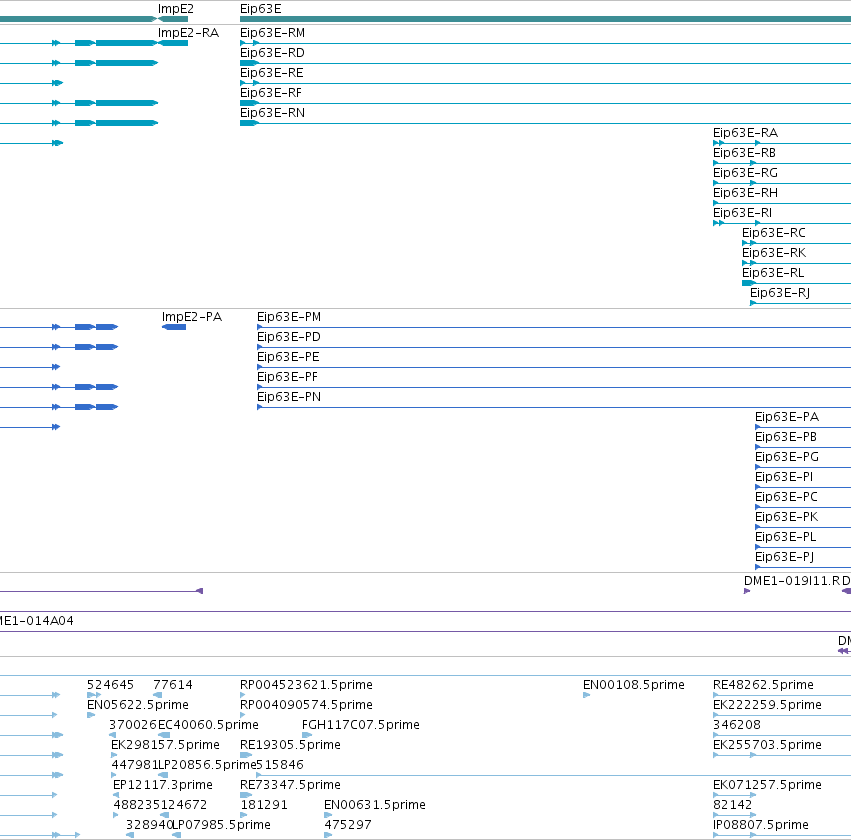Click transcript label Eip63E-RE

coord(271,73)
